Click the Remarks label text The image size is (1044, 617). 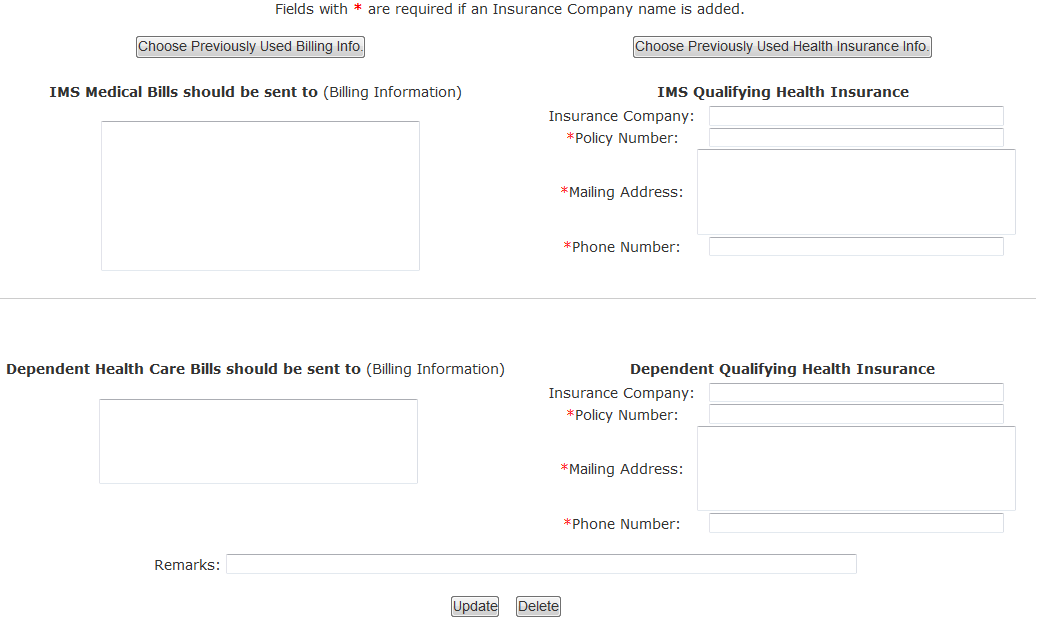[187, 565]
